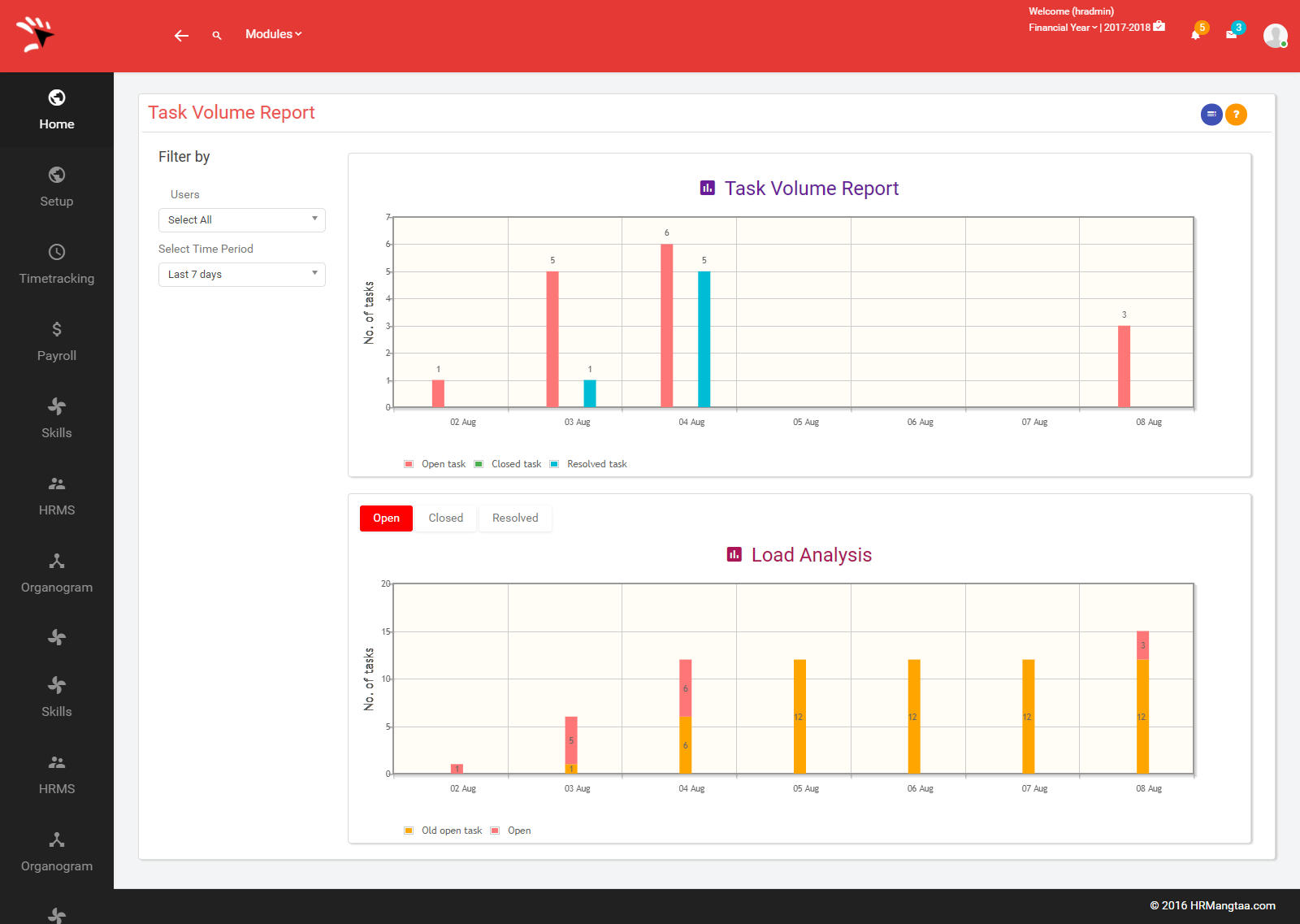
Task: Open Payroll dollar icon in sidebar
Action: coord(57,329)
